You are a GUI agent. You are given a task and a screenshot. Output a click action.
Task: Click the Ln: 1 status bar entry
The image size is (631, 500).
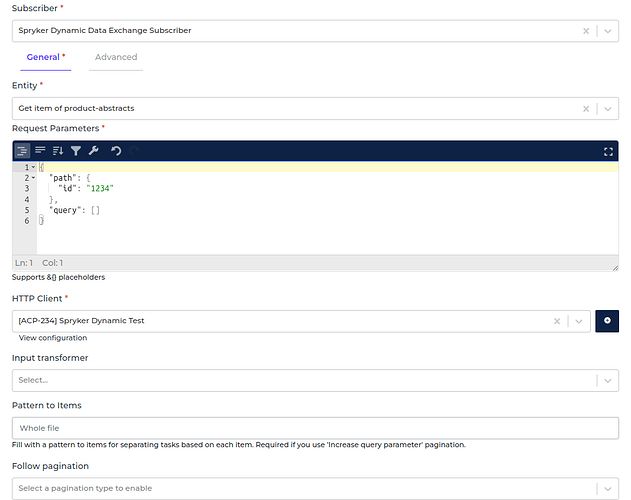24,263
